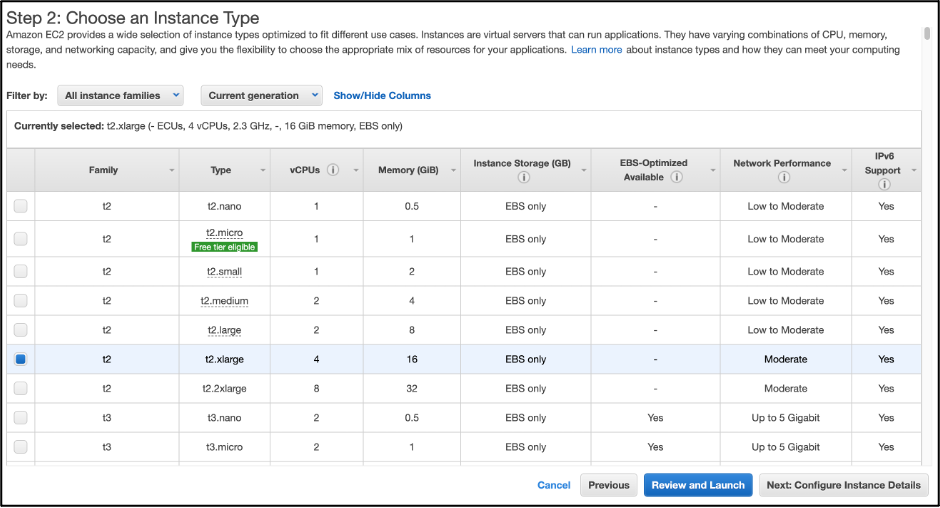Open the Learn more link
Screen dimensions: 940x508
(x=596, y=50)
